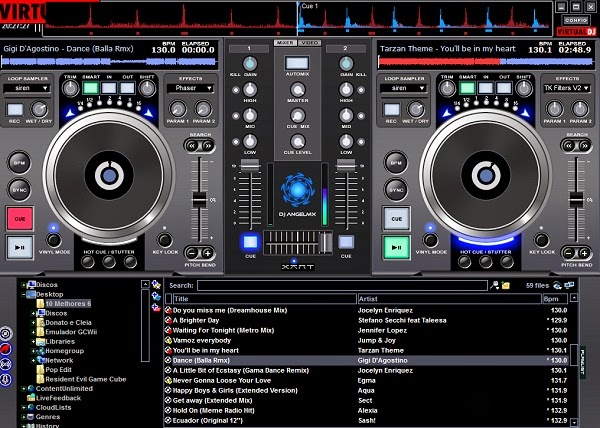Sort songs by Artist column header
Screen dimensions: 600x428
coord(450,299)
